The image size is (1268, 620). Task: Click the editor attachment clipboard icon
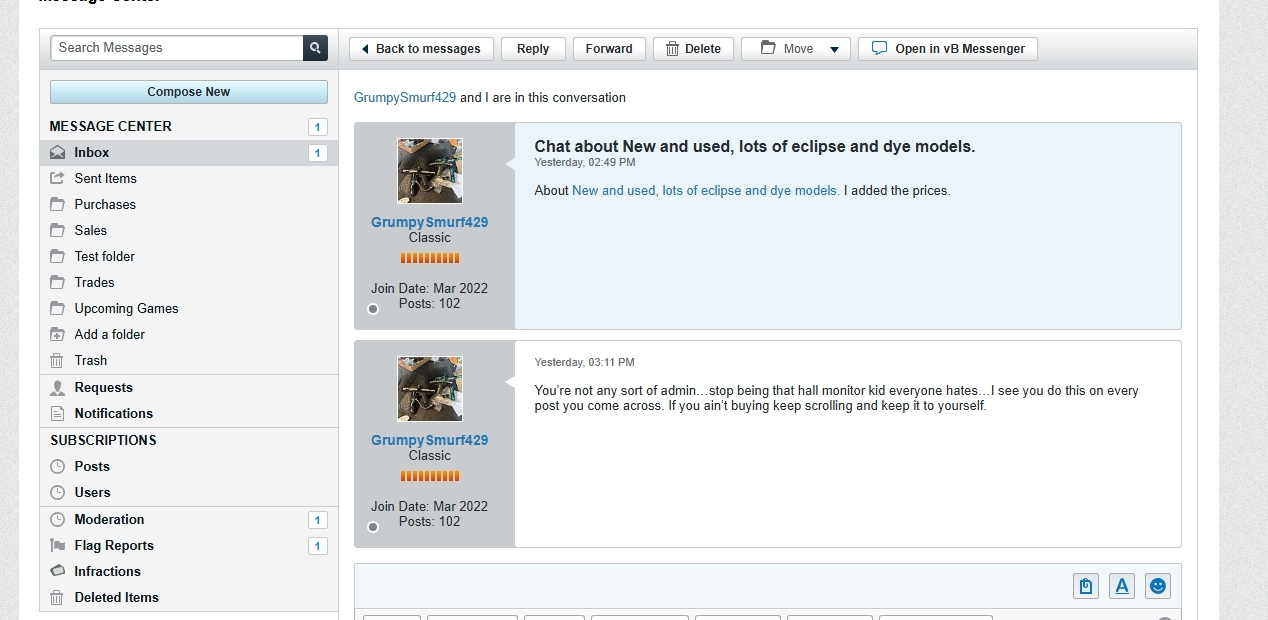tap(1086, 586)
